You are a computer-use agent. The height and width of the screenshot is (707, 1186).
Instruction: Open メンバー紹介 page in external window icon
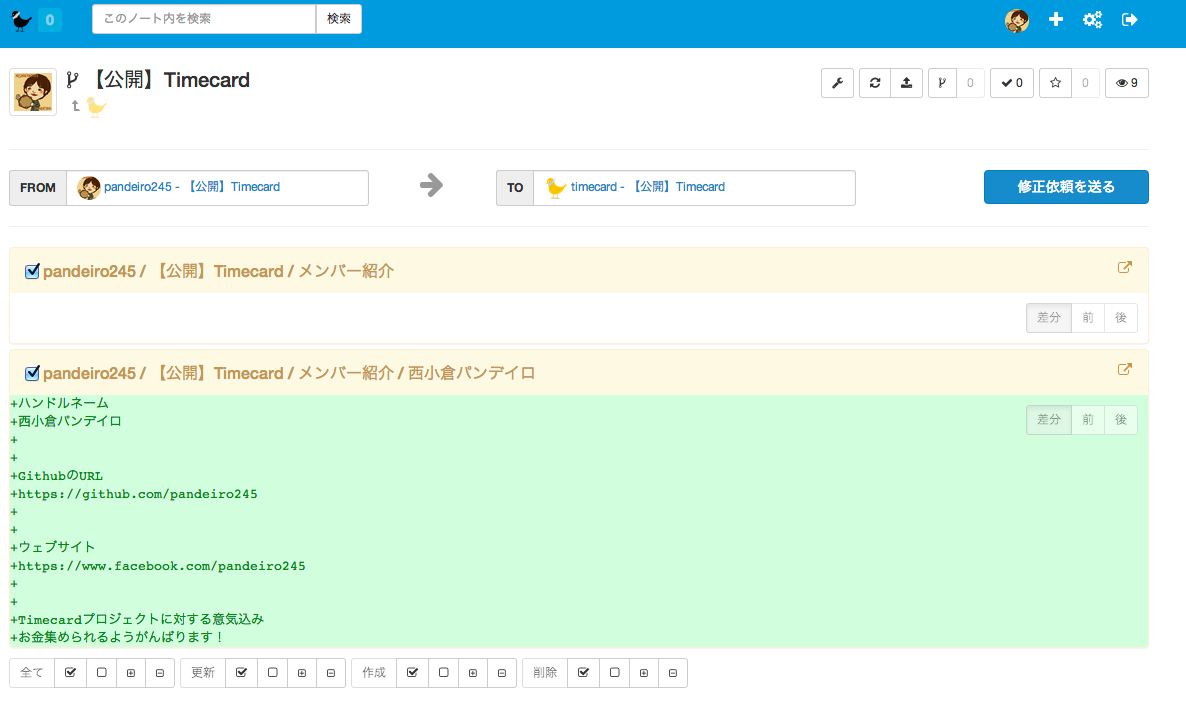(1125, 268)
